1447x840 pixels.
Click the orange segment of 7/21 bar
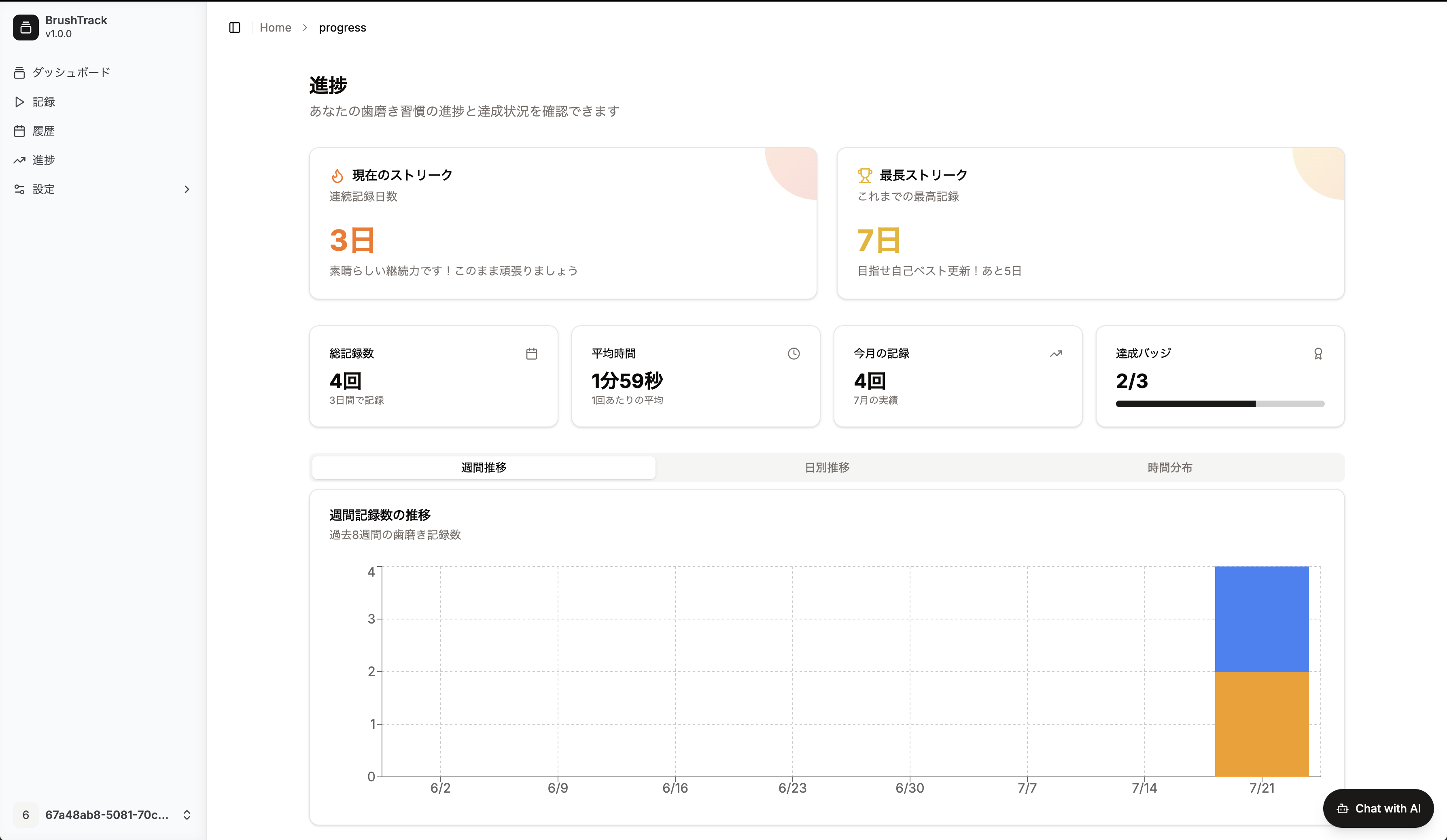1262,724
